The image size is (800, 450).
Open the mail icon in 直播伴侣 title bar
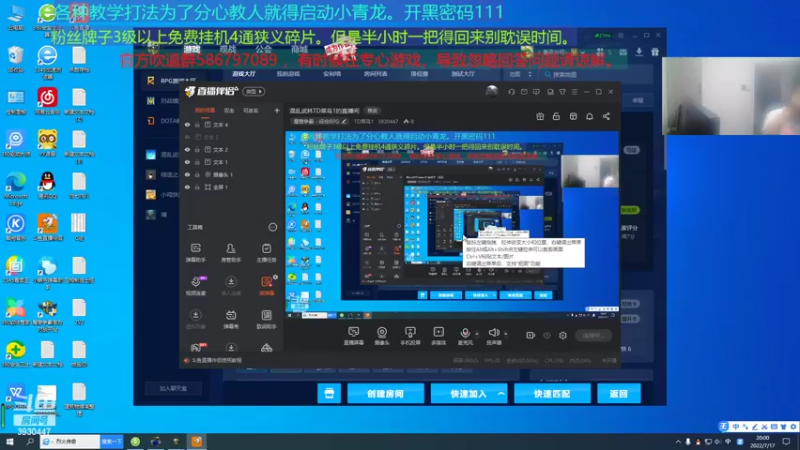[524, 92]
